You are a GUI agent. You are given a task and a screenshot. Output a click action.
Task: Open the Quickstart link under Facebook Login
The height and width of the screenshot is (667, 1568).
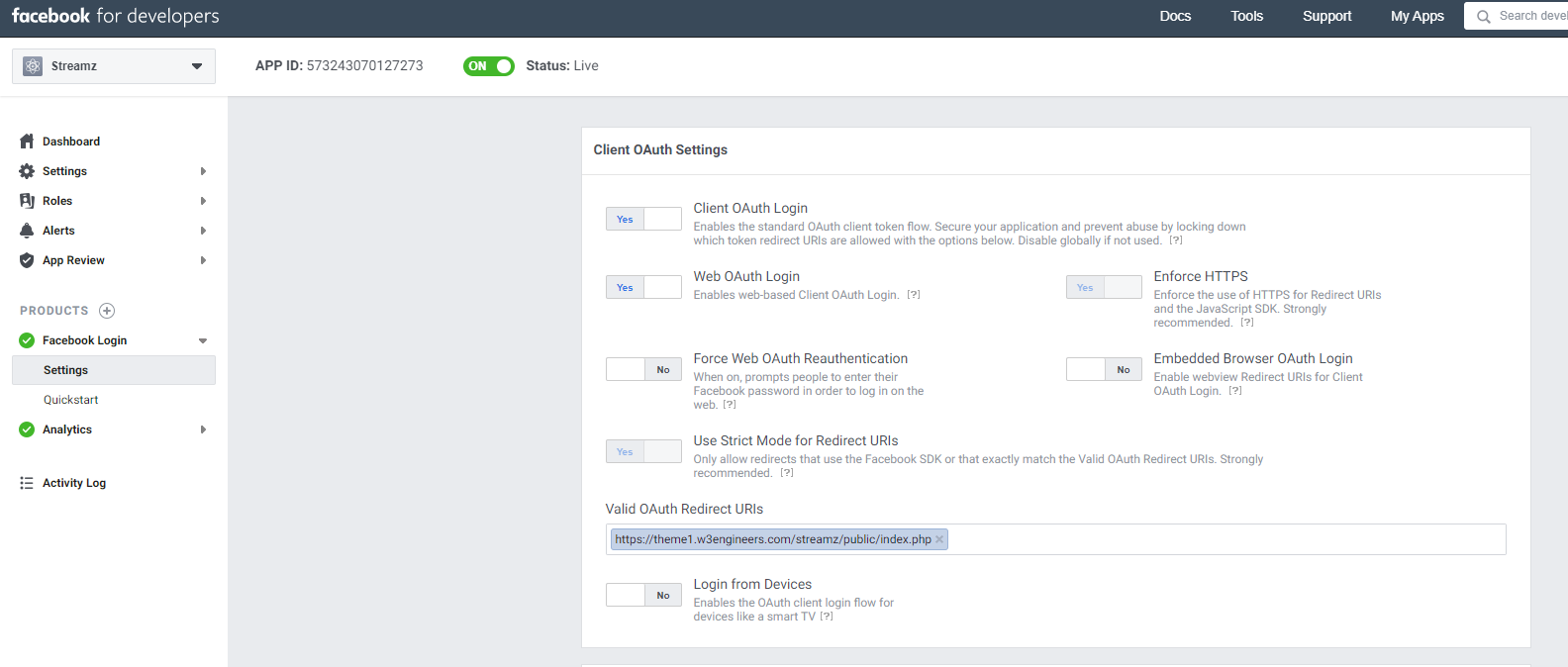tap(71, 400)
